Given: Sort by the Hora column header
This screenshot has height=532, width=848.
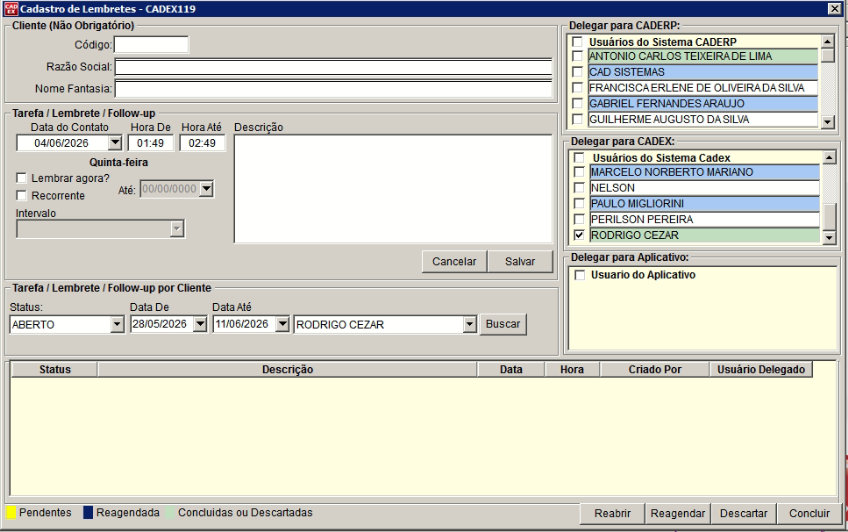Looking at the screenshot, I should click(x=572, y=369).
